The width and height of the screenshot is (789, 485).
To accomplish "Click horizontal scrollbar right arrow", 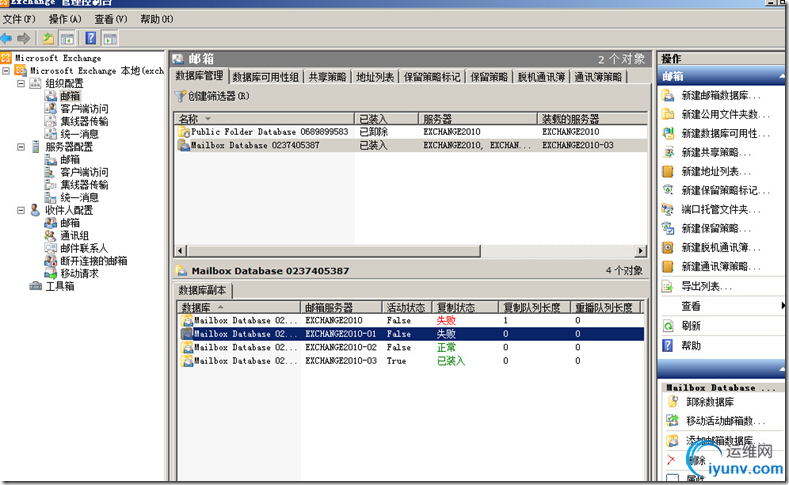I will (641, 251).
